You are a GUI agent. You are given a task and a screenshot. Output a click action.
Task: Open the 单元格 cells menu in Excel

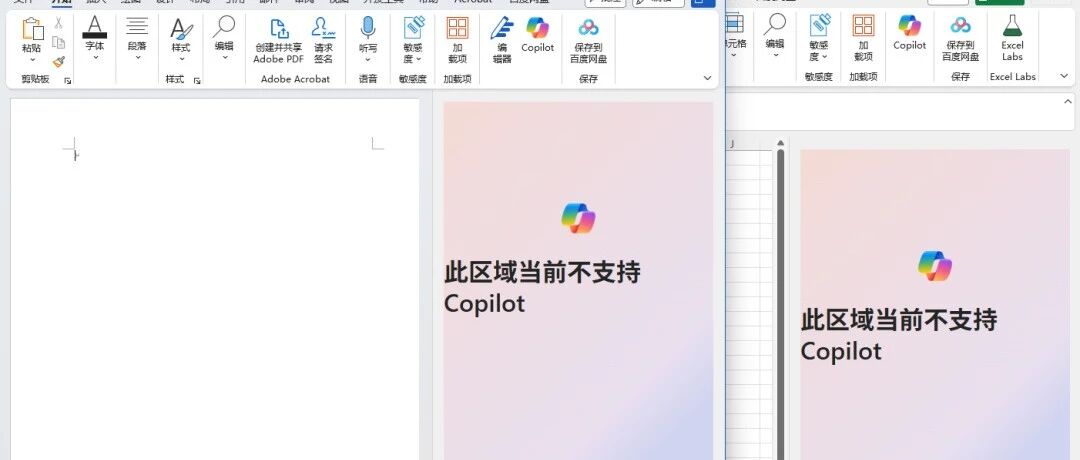pyautogui.click(x=736, y=36)
